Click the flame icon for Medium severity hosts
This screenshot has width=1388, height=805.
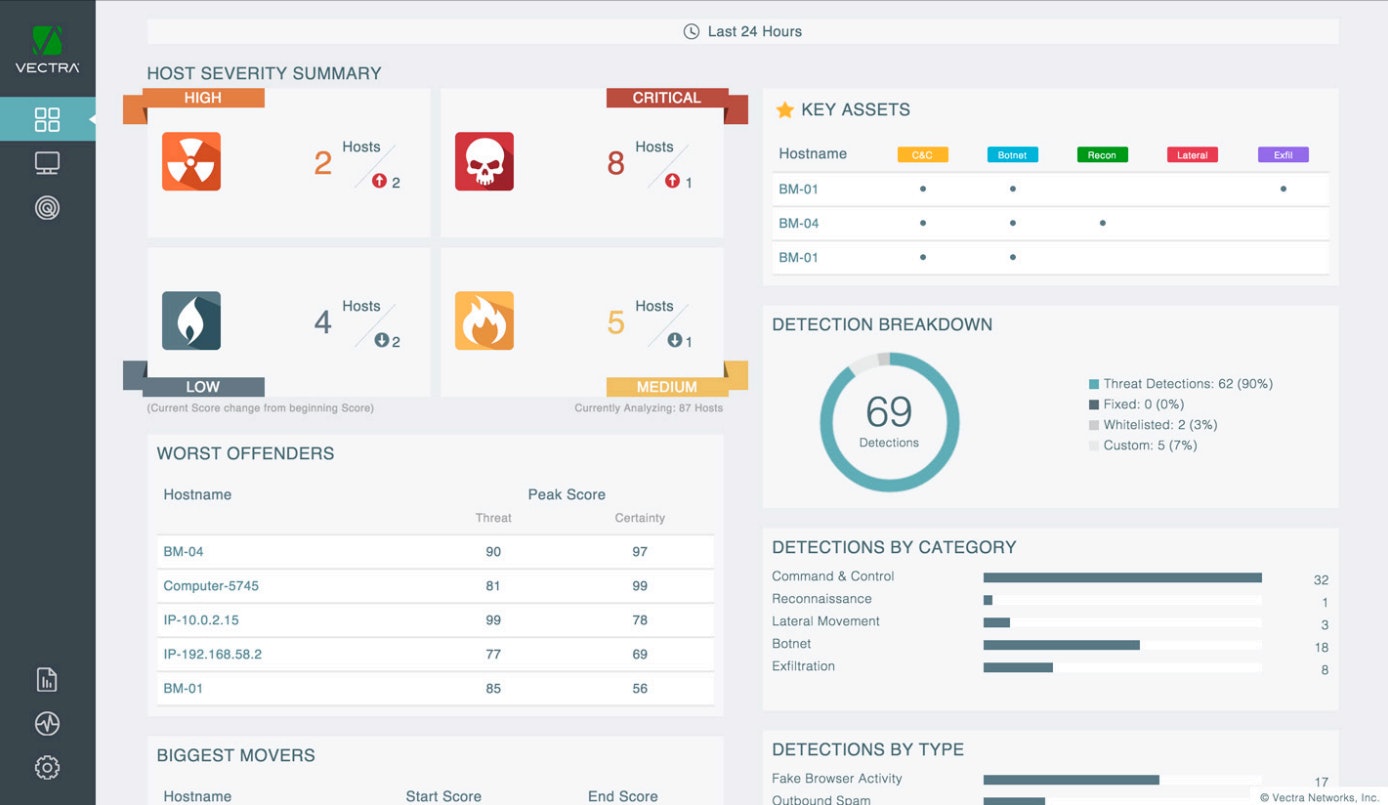point(484,322)
